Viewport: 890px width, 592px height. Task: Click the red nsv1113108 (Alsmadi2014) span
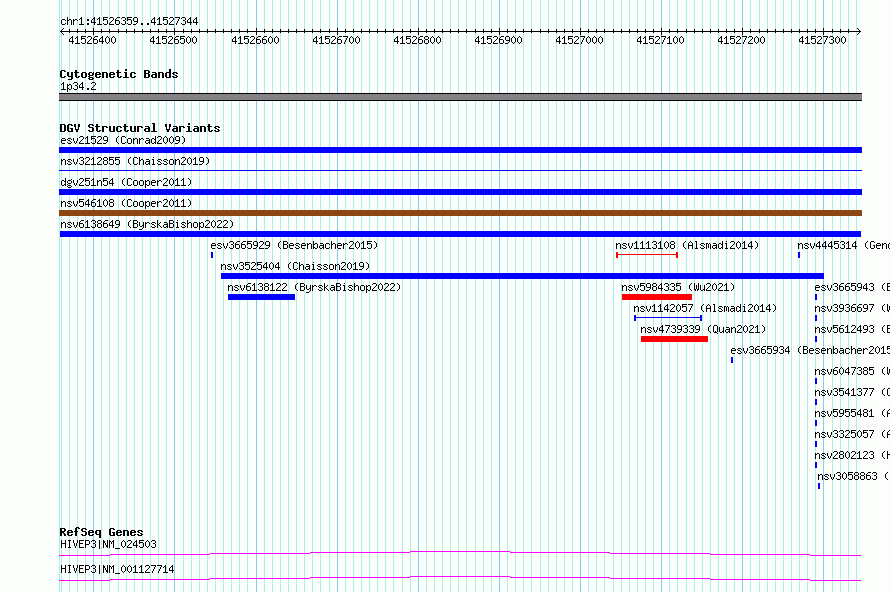[x=647, y=255]
